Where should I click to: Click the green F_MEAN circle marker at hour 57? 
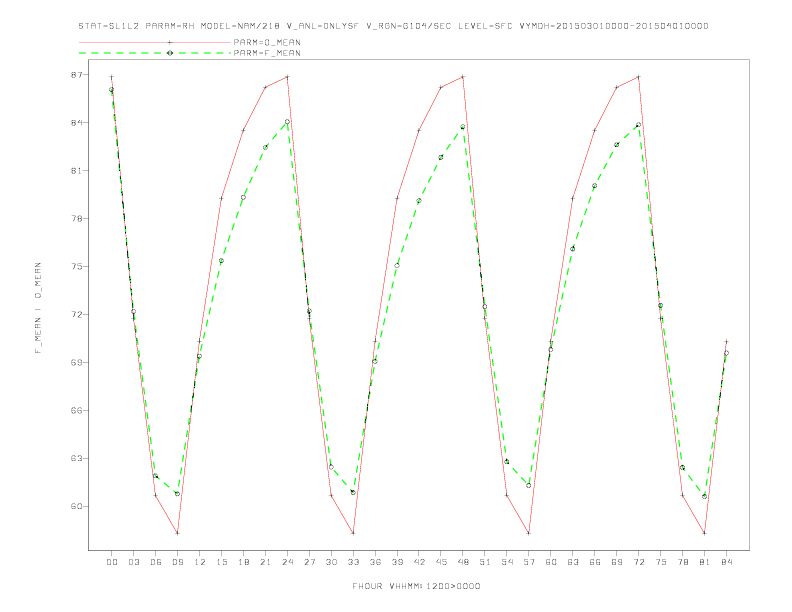[x=529, y=486]
